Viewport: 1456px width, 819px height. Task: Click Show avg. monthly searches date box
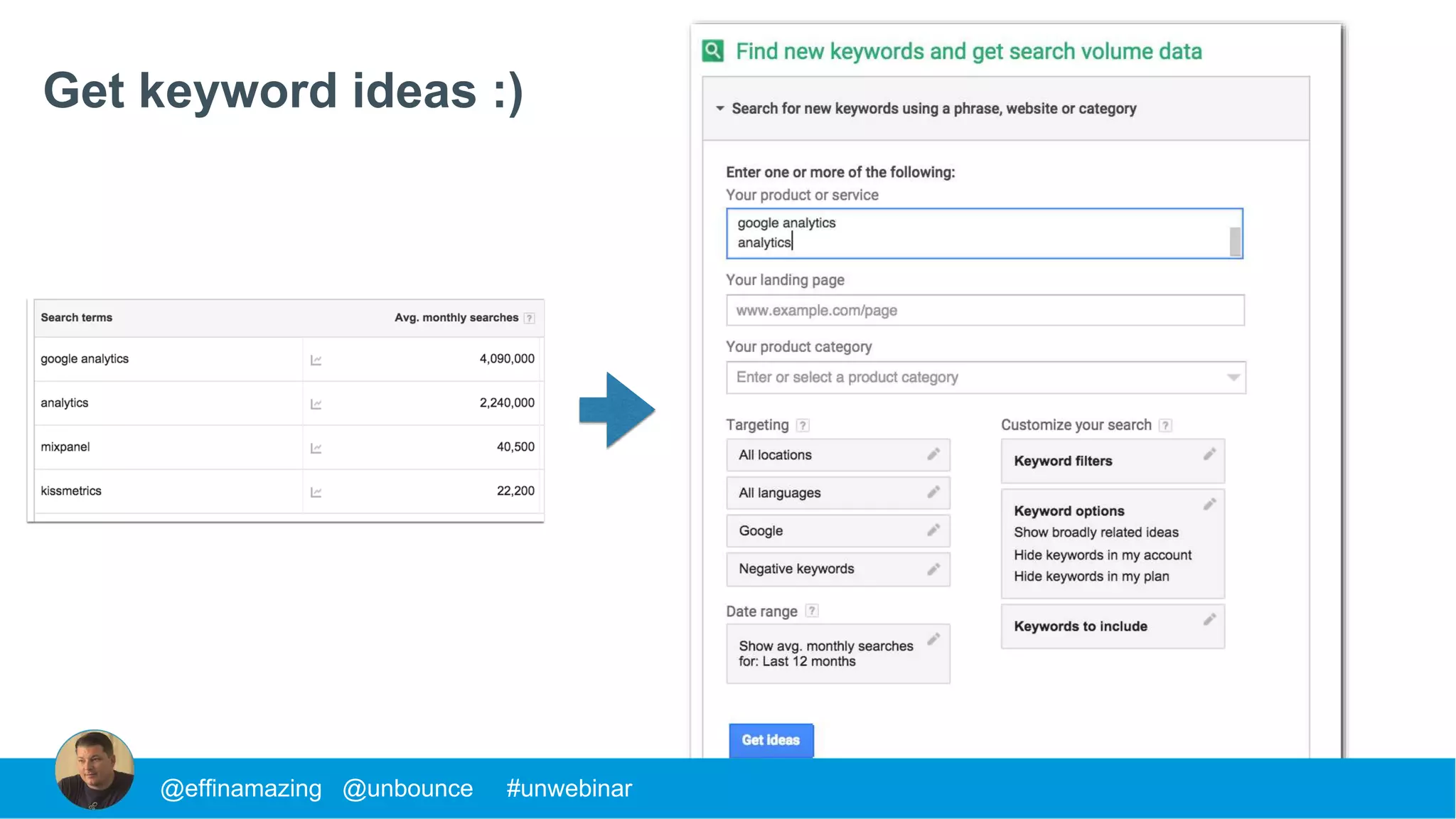(838, 653)
